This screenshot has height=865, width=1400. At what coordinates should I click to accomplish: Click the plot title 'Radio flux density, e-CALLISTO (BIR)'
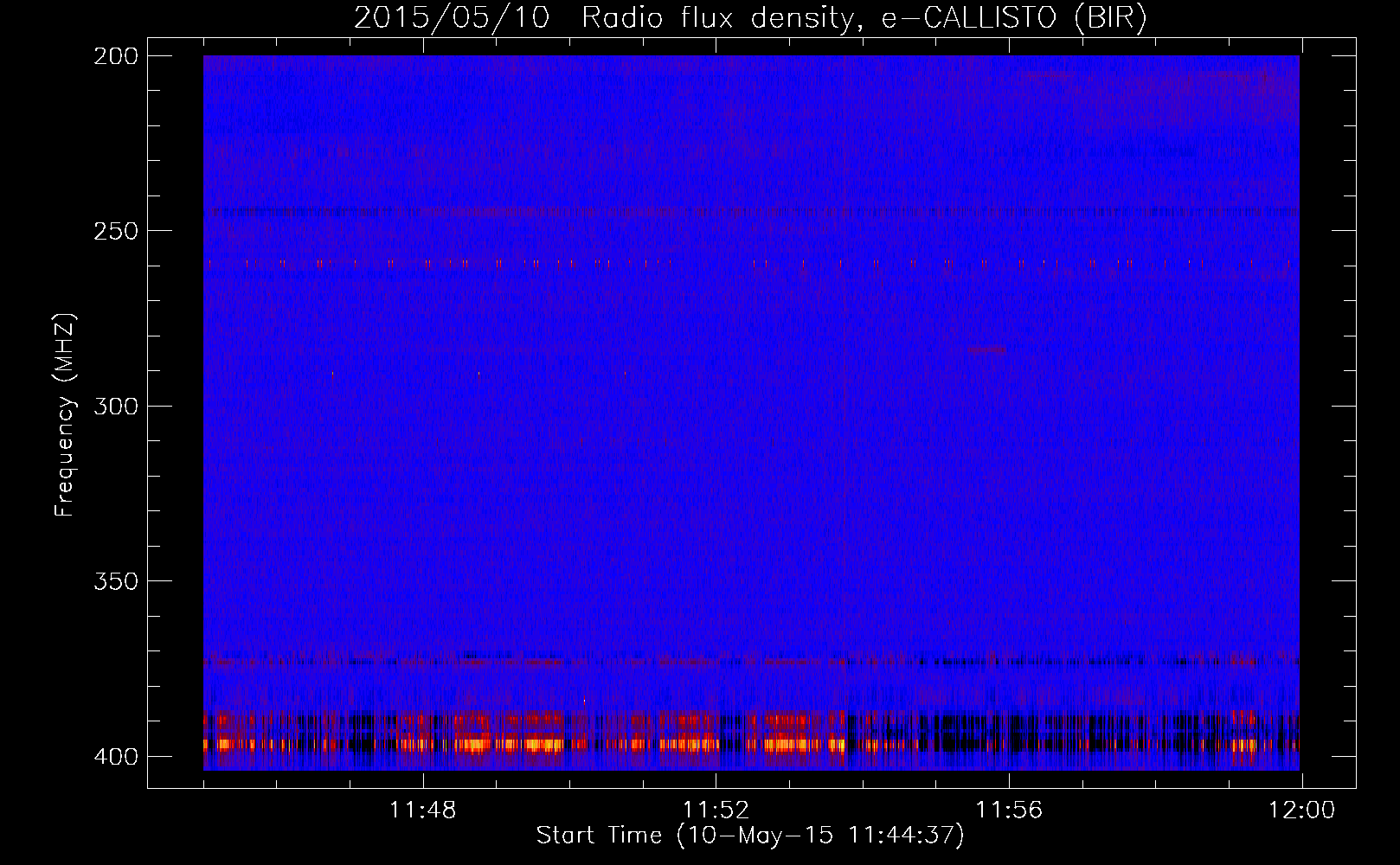pyautogui.click(x=864, y=18)
